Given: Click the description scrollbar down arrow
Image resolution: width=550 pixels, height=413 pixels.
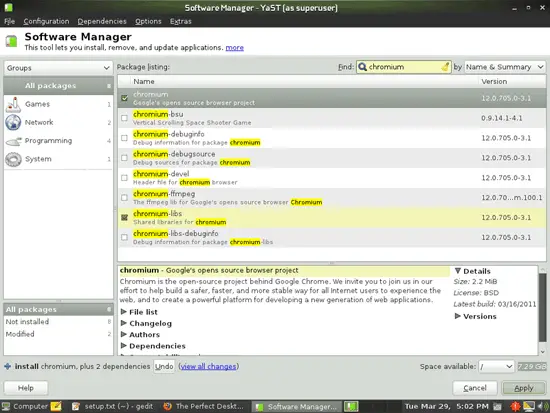Looking at the screenshot, I should coord(543,352).
